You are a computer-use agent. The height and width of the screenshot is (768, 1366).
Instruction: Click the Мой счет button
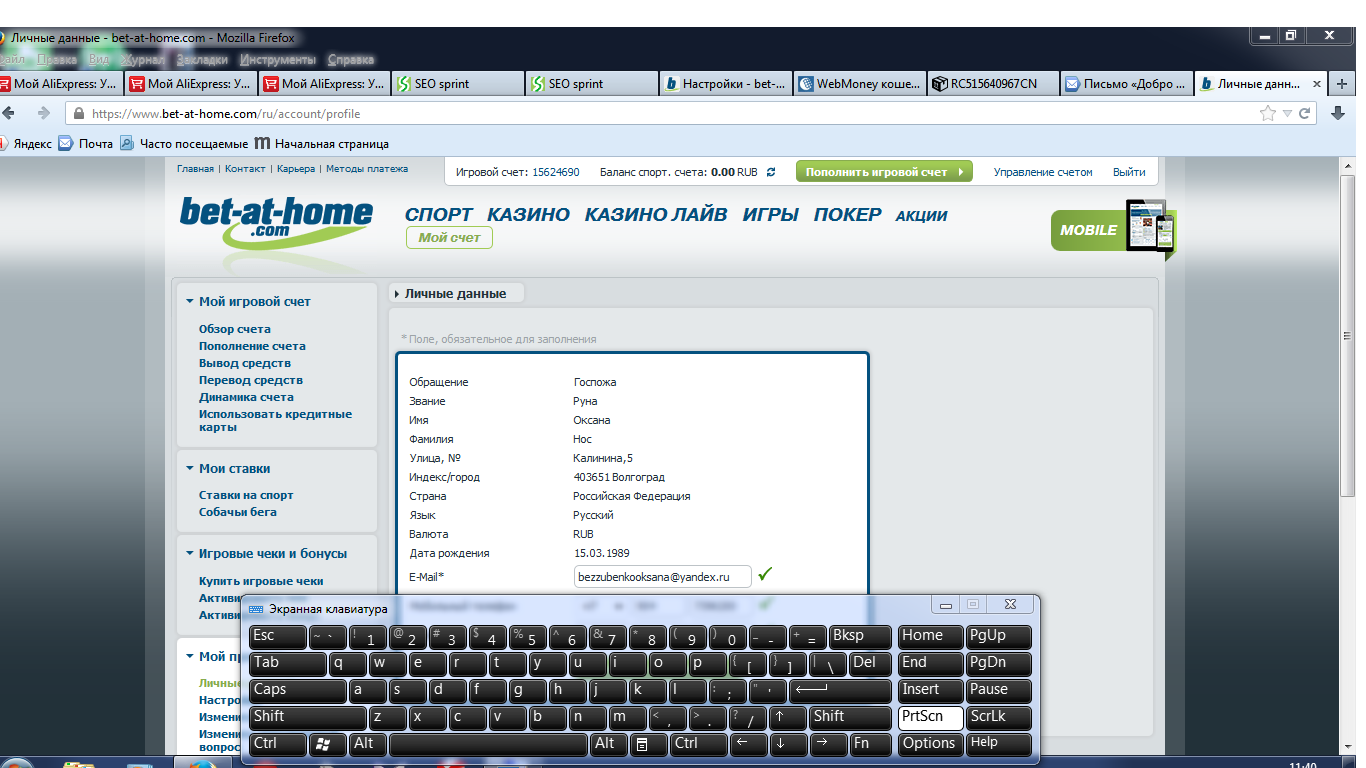pyautogui.click(x=449, y=238)
